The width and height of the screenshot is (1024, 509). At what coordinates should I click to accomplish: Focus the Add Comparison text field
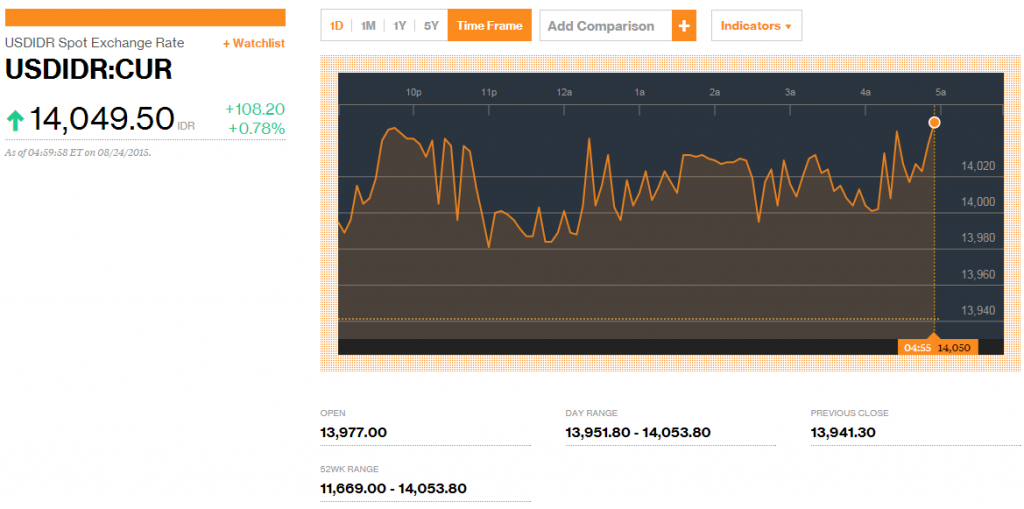[x=605, y=26]
